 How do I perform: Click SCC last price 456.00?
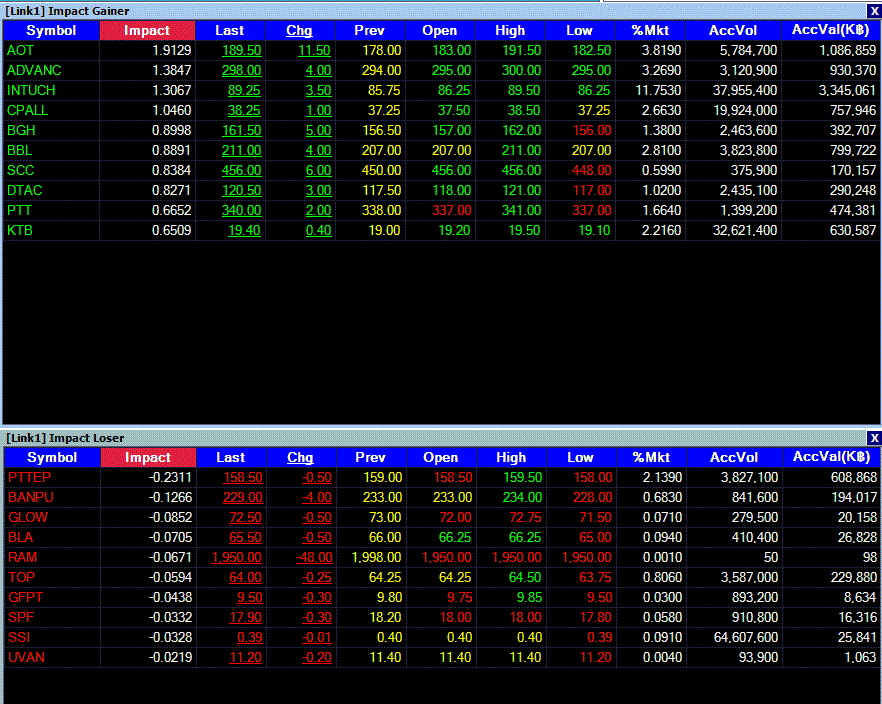(242, 170)
